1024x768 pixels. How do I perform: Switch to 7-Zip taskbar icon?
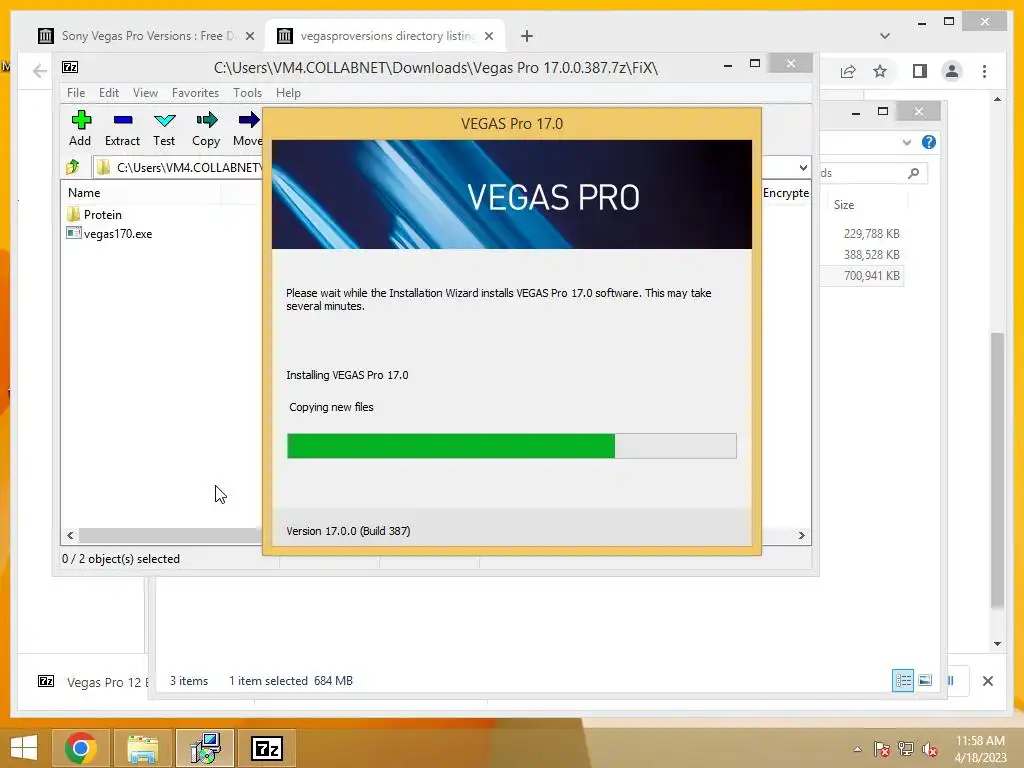coord(267,748)
